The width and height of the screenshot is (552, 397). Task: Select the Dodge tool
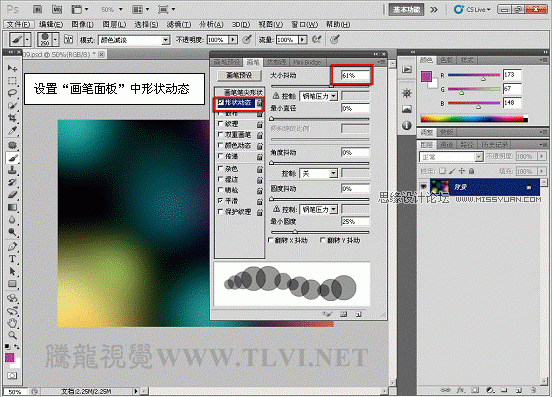pyautogui.click(x=12, y=232)
